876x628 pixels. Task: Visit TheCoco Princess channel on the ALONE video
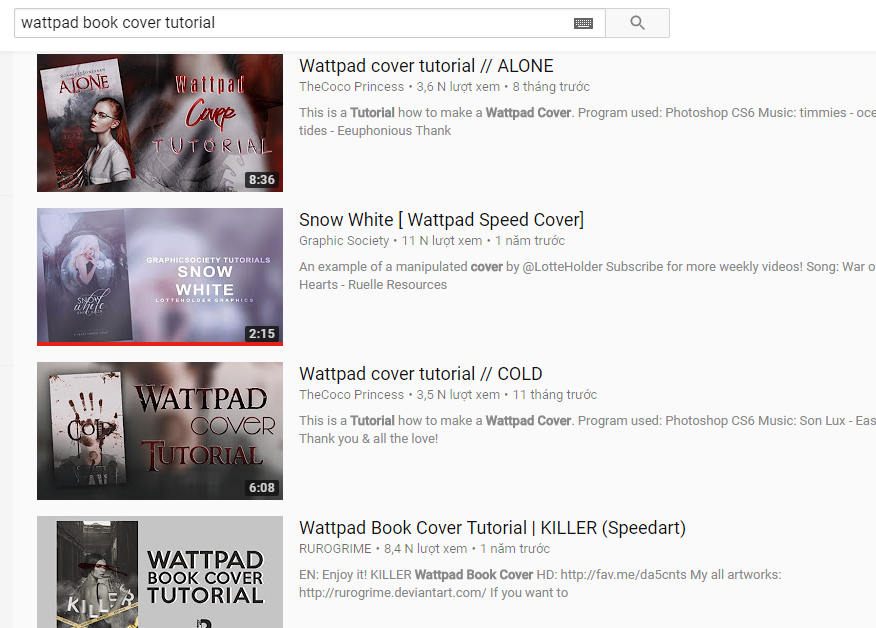click(351, 87)
